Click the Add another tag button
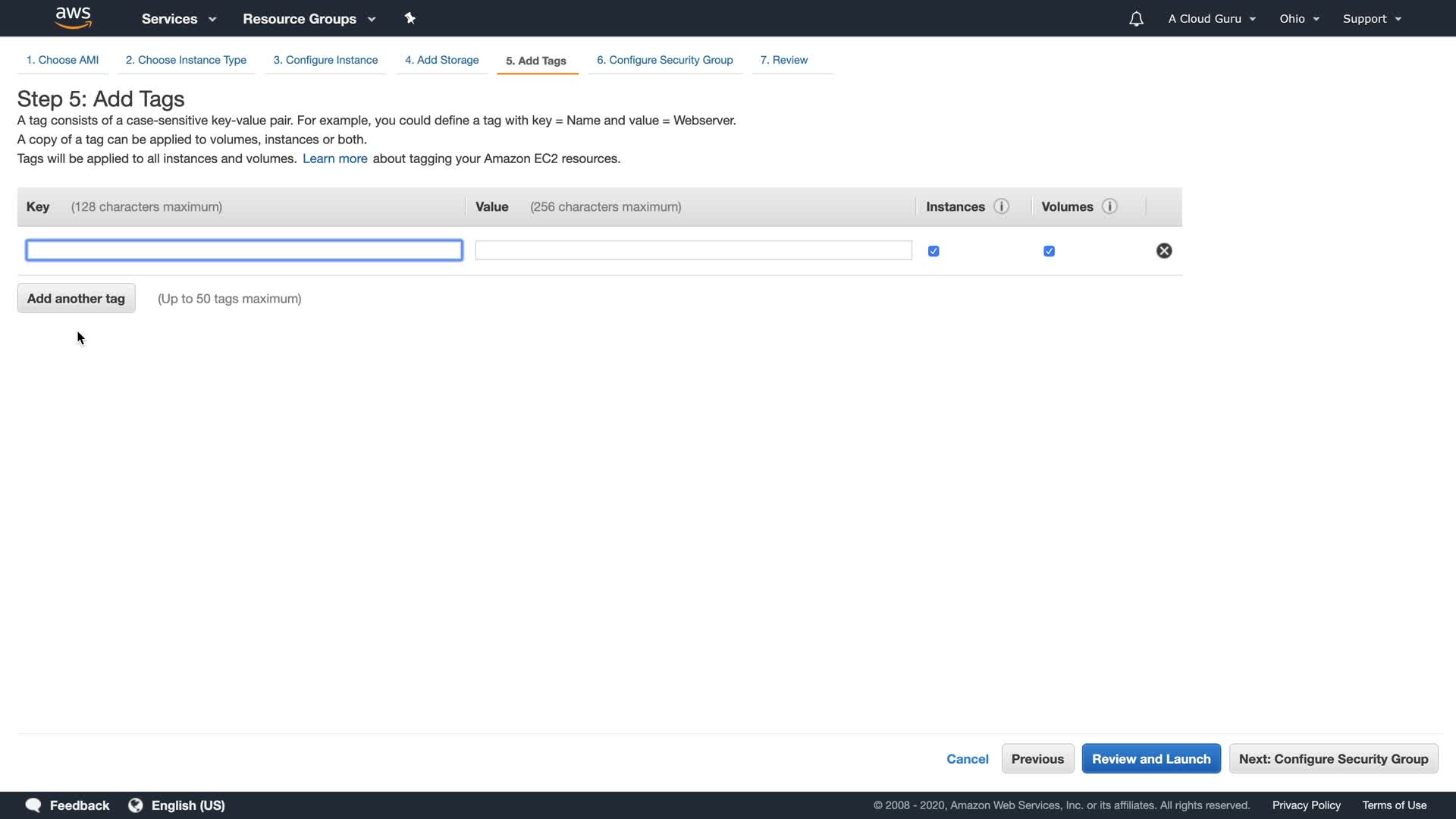Image resolution: width=1456 pixels, height=819 pixels. (x=76, y=298)
